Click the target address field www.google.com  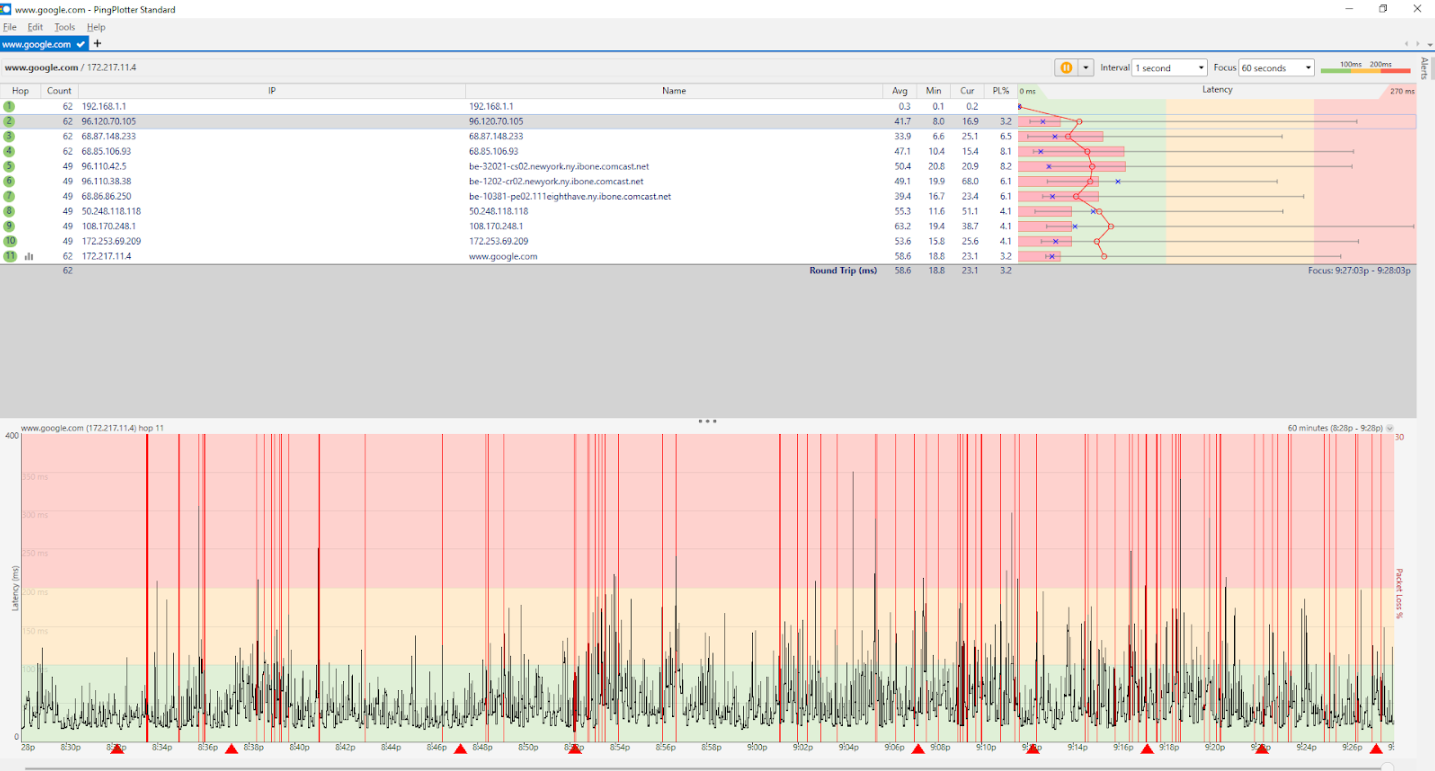70,68
